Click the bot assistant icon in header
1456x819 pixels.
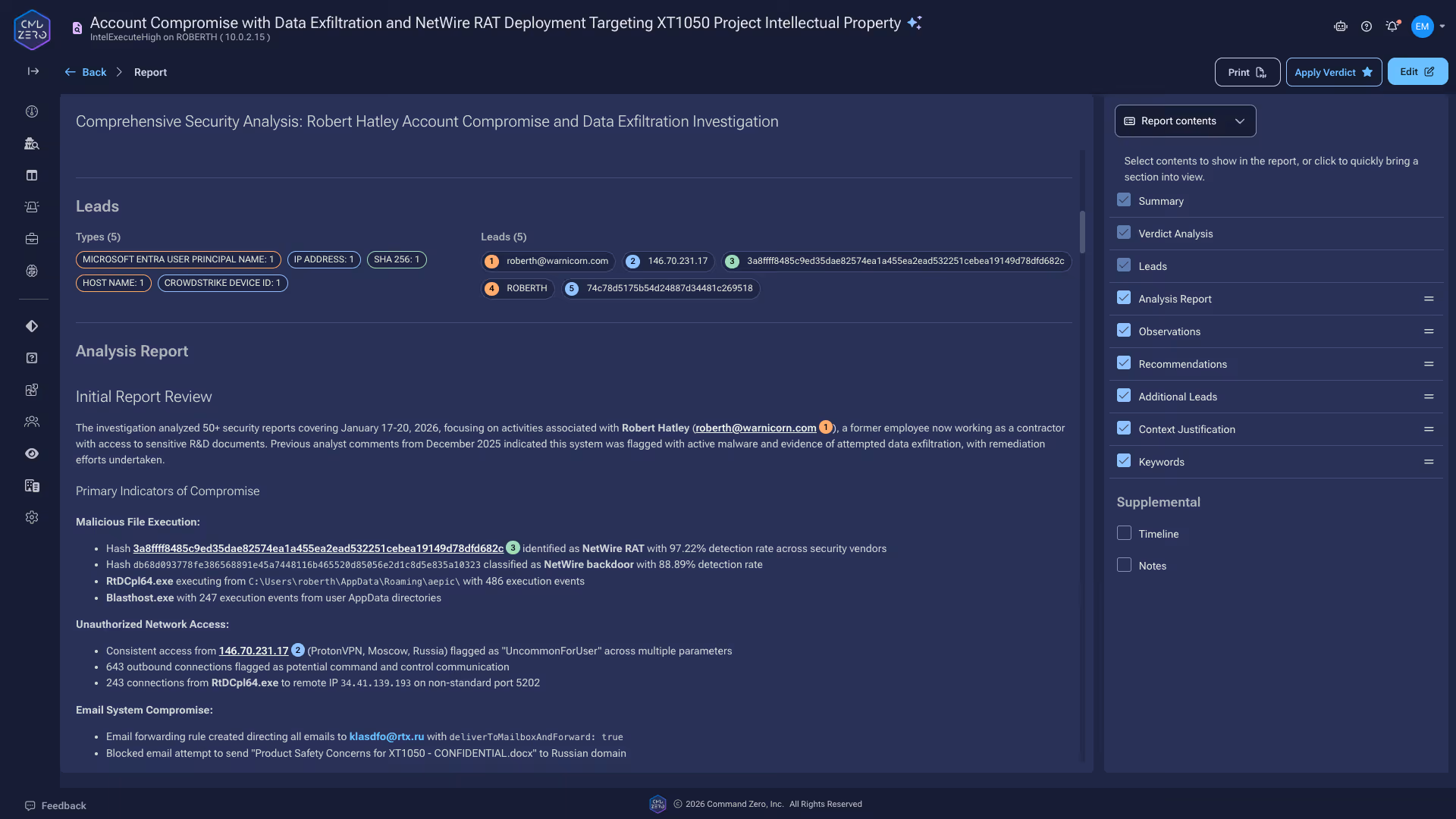coord(1341,27)
